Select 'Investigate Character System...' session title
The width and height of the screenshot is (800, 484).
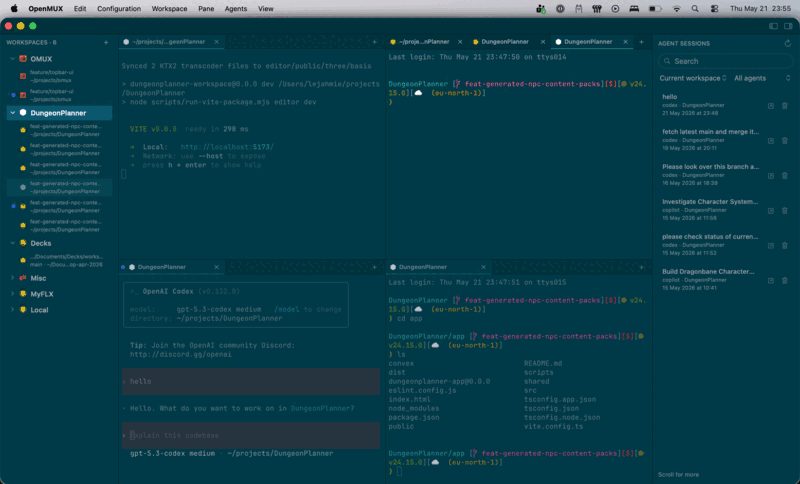click(710, 201)
